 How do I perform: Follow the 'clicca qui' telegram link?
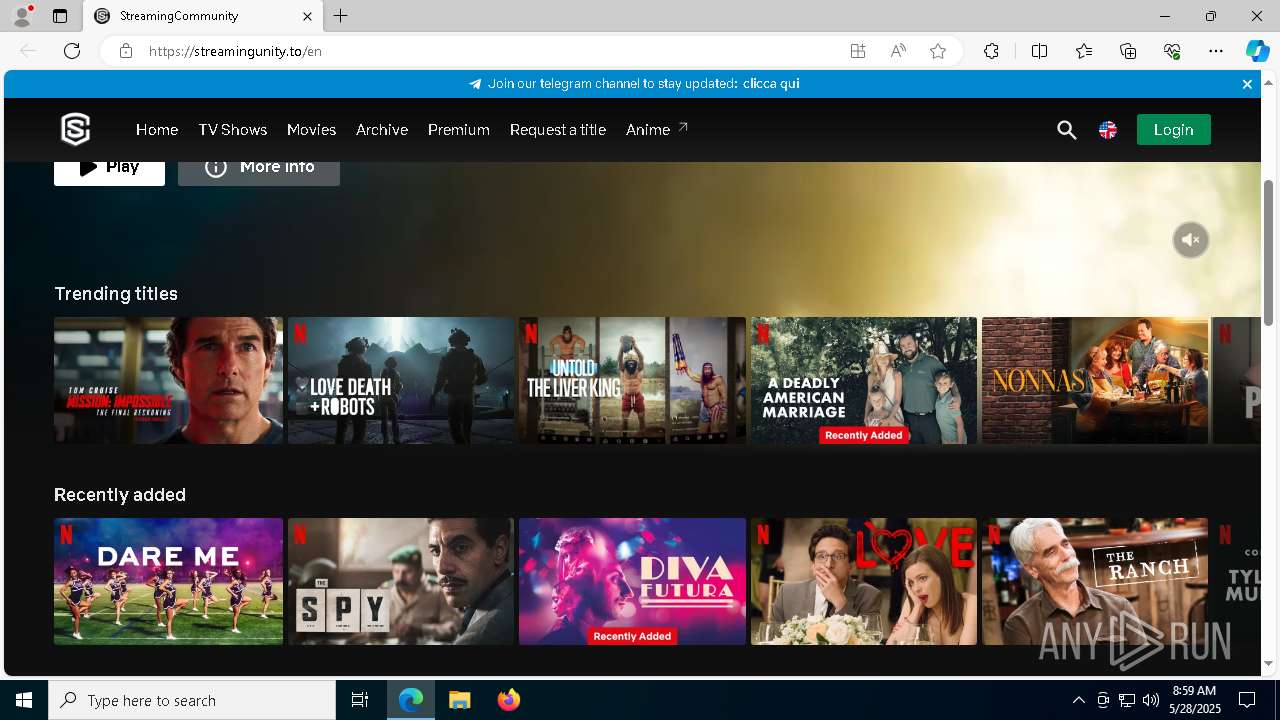coord(771,84)
